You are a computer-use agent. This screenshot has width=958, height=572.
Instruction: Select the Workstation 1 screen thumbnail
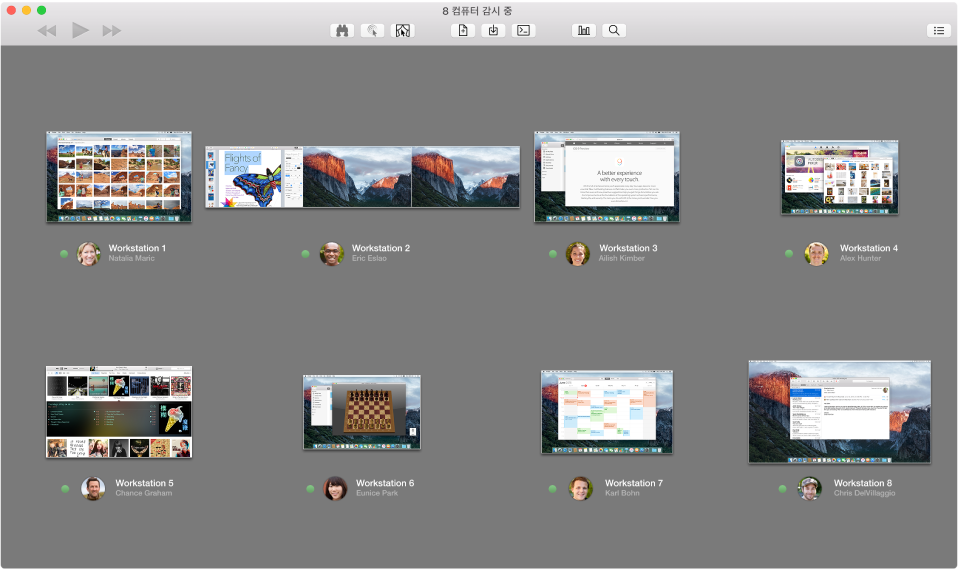[118, 176]
